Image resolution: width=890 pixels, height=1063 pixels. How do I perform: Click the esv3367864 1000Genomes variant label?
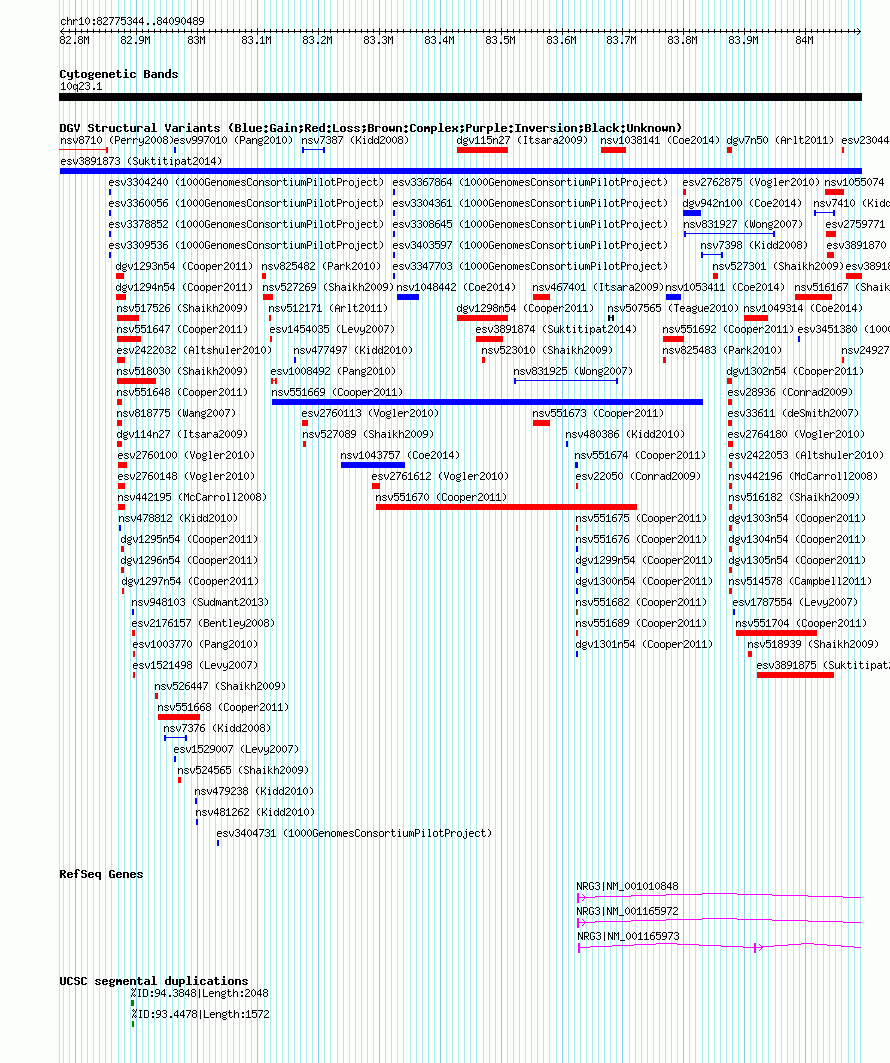pyautogui.click(x=530, y=182)
